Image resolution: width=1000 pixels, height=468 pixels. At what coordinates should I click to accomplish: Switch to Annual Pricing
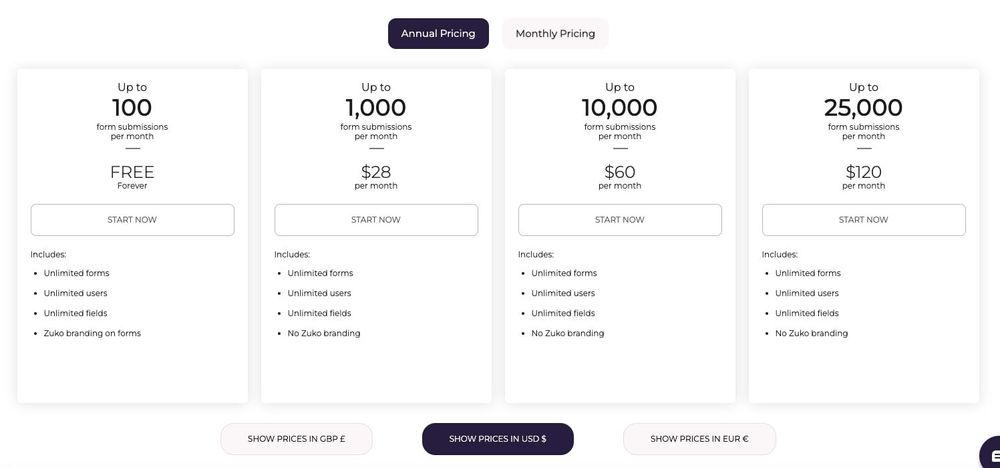pos(438,34)
